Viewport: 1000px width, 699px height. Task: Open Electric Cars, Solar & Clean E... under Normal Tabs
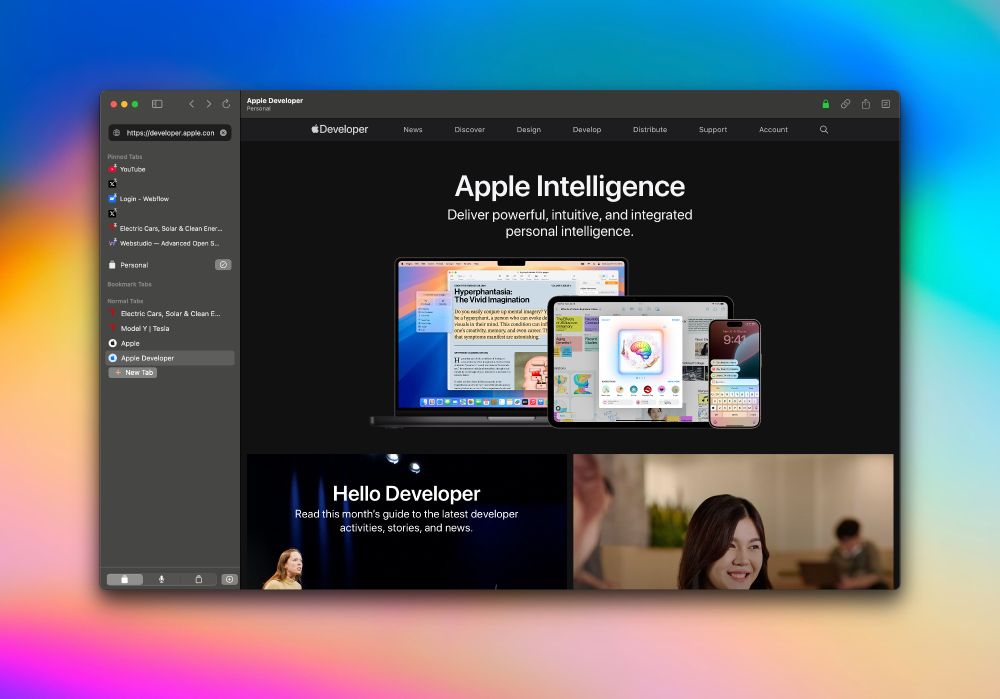click(x=169, y=313)
